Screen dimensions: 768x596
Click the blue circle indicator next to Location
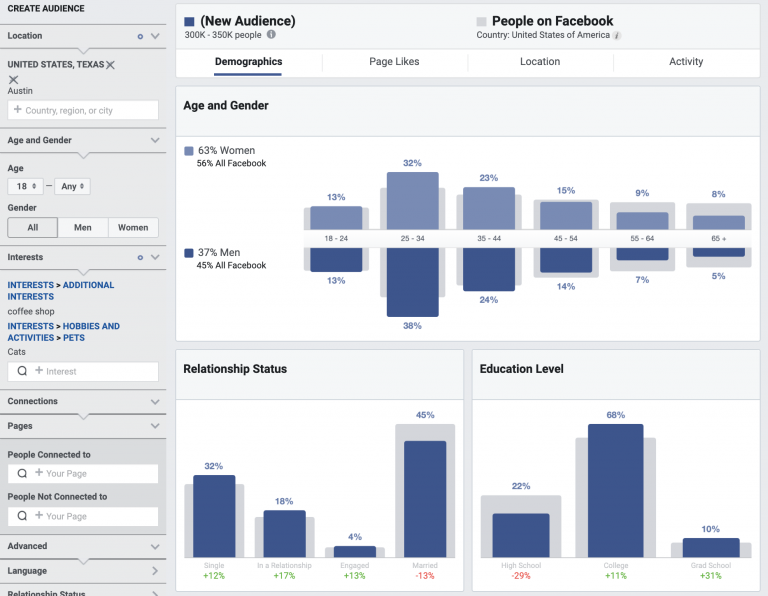pos(139,36)
